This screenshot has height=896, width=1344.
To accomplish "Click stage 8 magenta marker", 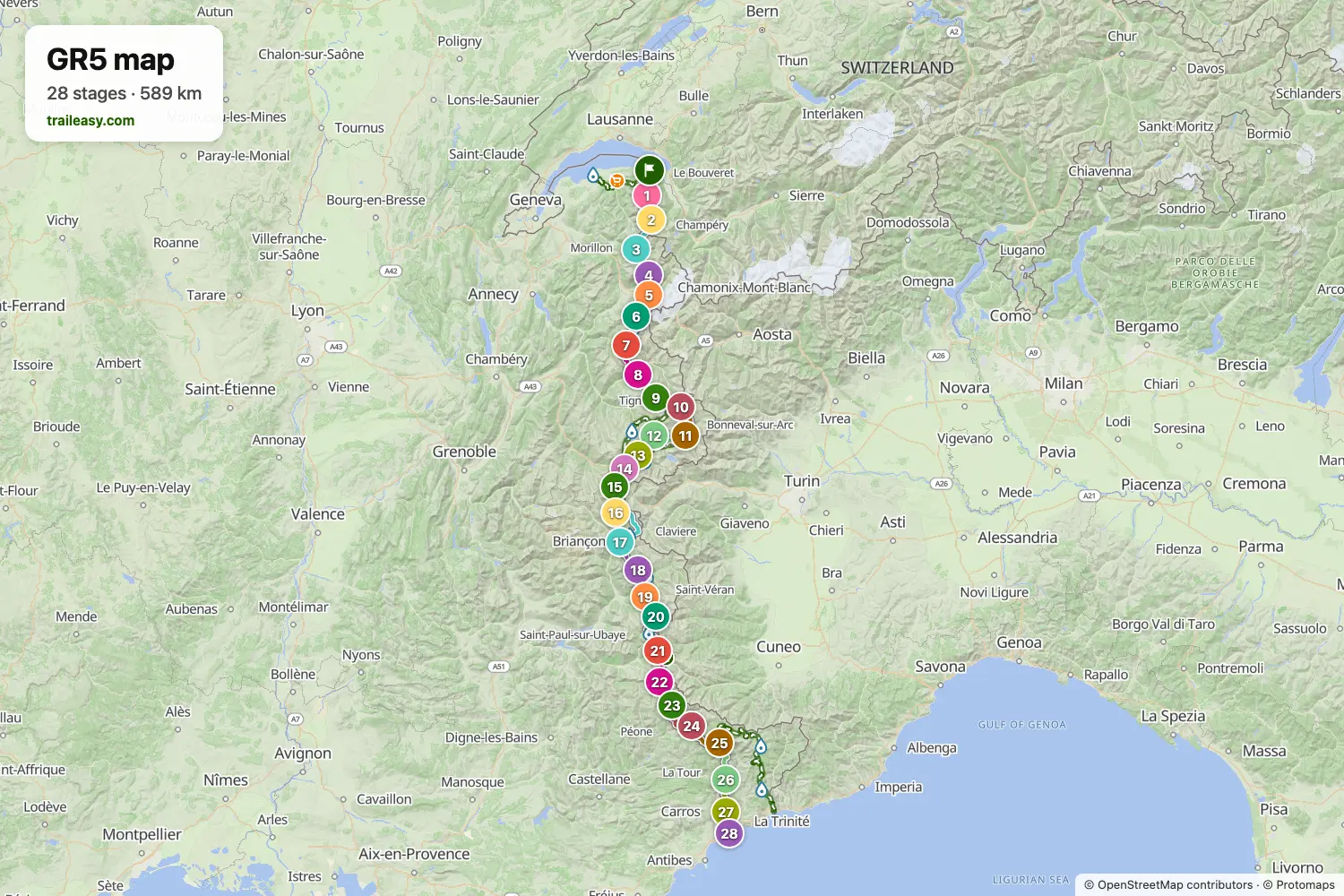I will [638, 375].
